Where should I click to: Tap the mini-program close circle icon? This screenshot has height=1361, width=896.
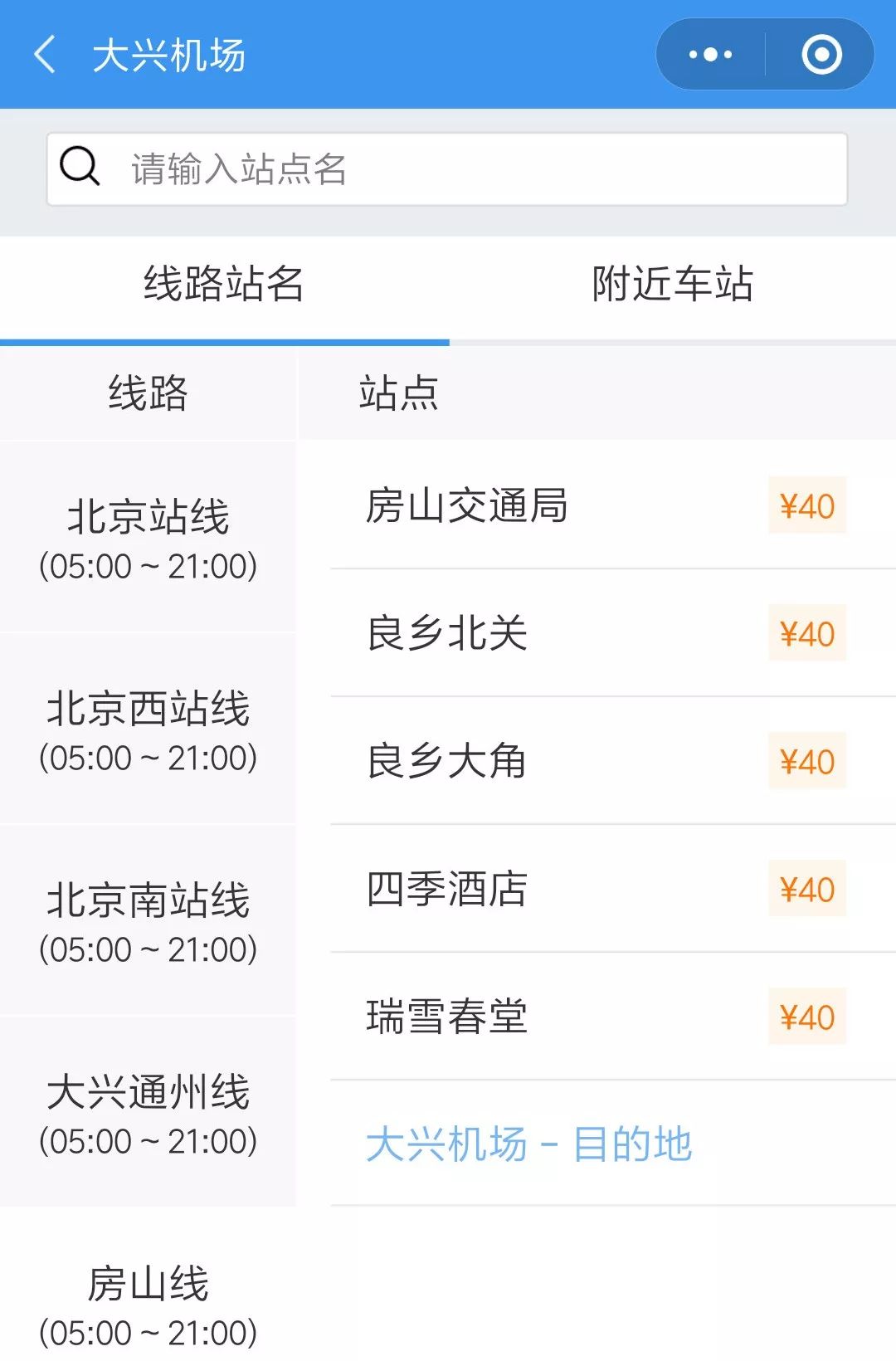(821, 55)
